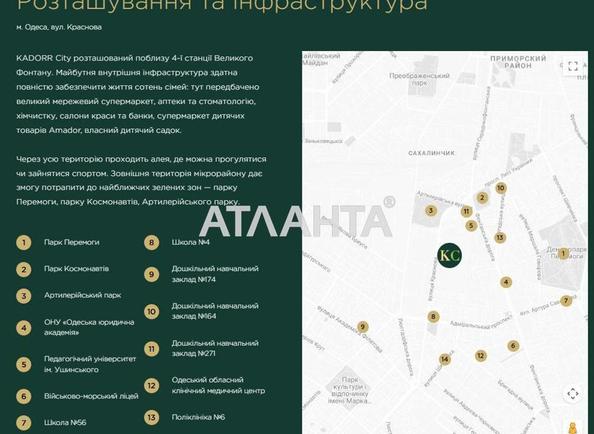This screenshot has width=594, height=434.
Task: Click the legend text 'Поліклініка №6'
Action: coord(199,417)
